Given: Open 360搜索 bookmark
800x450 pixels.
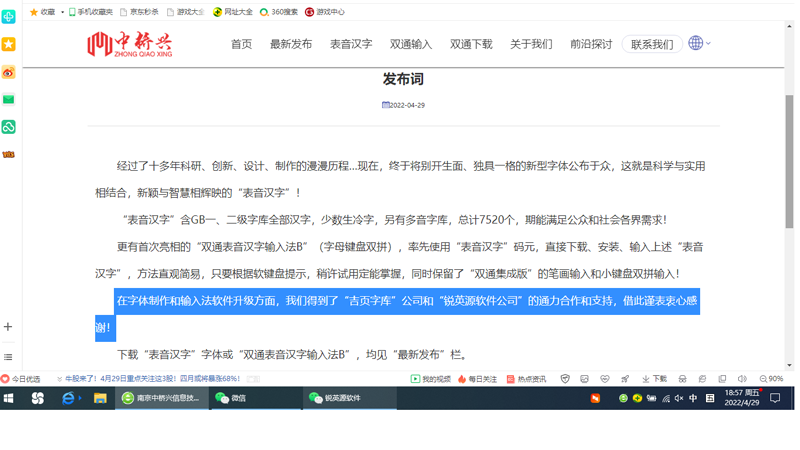Looking at the screenshot, I should click(x=279, y=12).
